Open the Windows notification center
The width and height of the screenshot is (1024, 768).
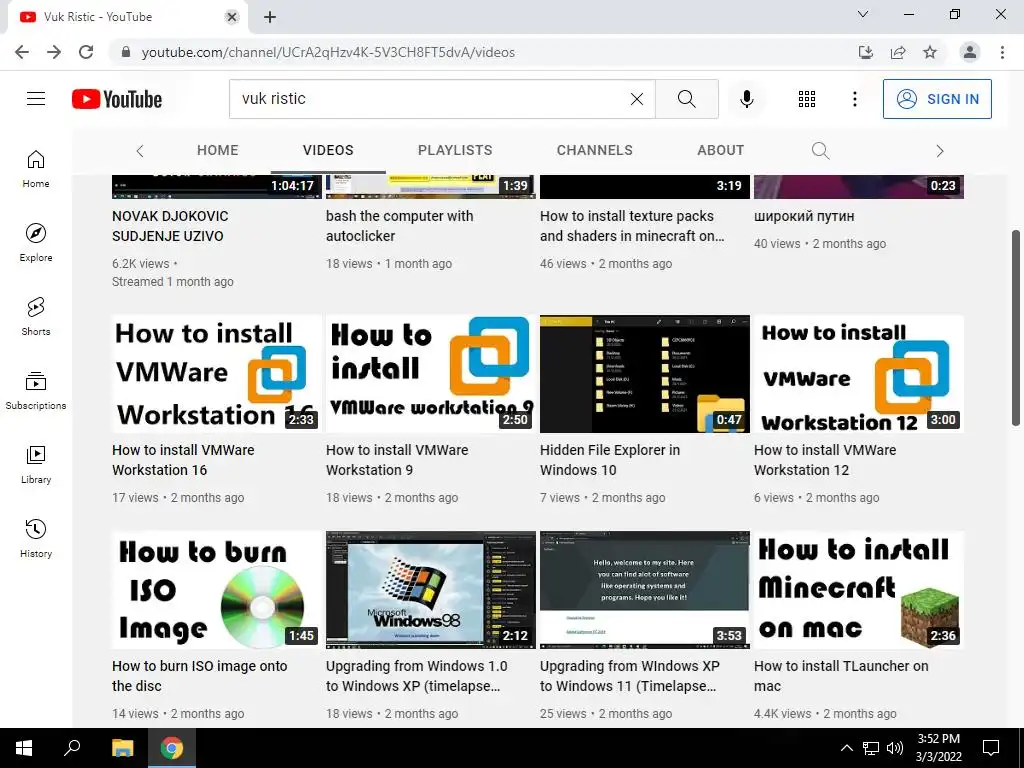pos(991,748)
